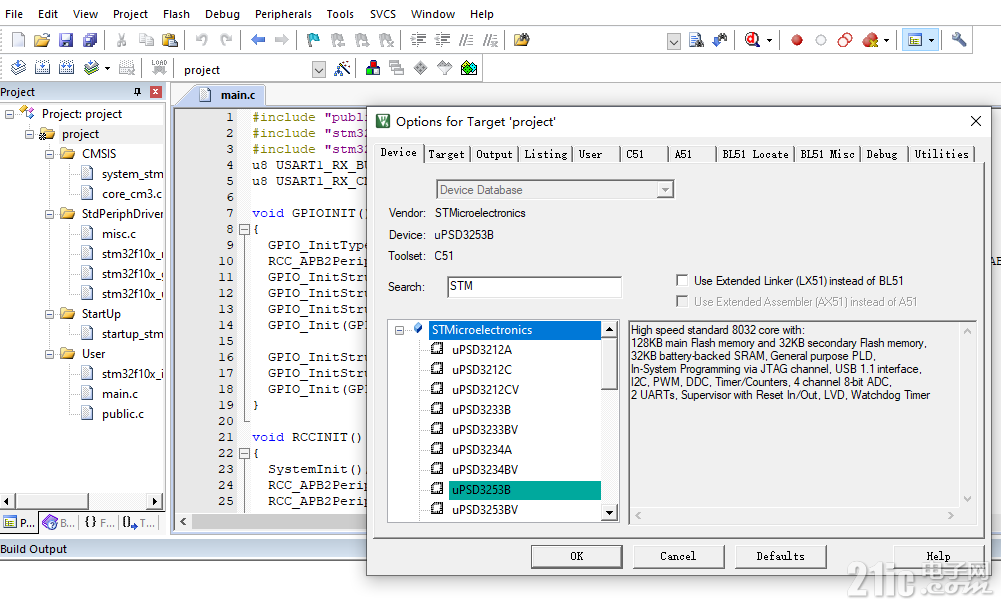Collapse code fold at line 8
The image size is (1001, 604).
244,229
